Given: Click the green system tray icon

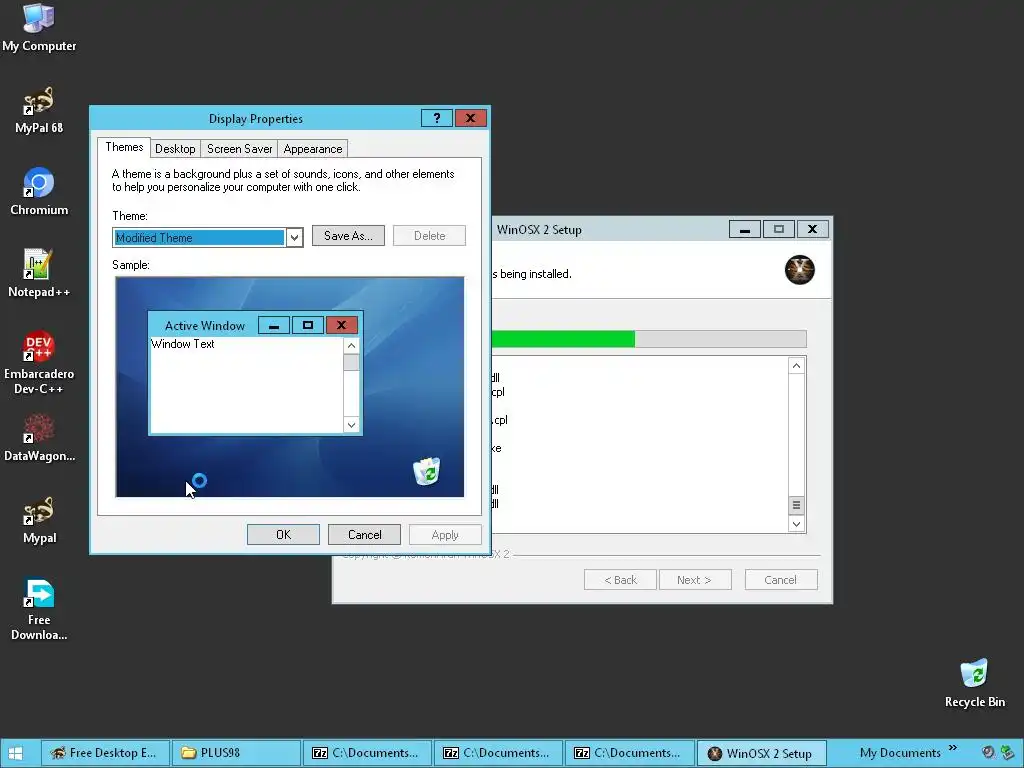Looking at the screenshot, I should [1008, 753].
